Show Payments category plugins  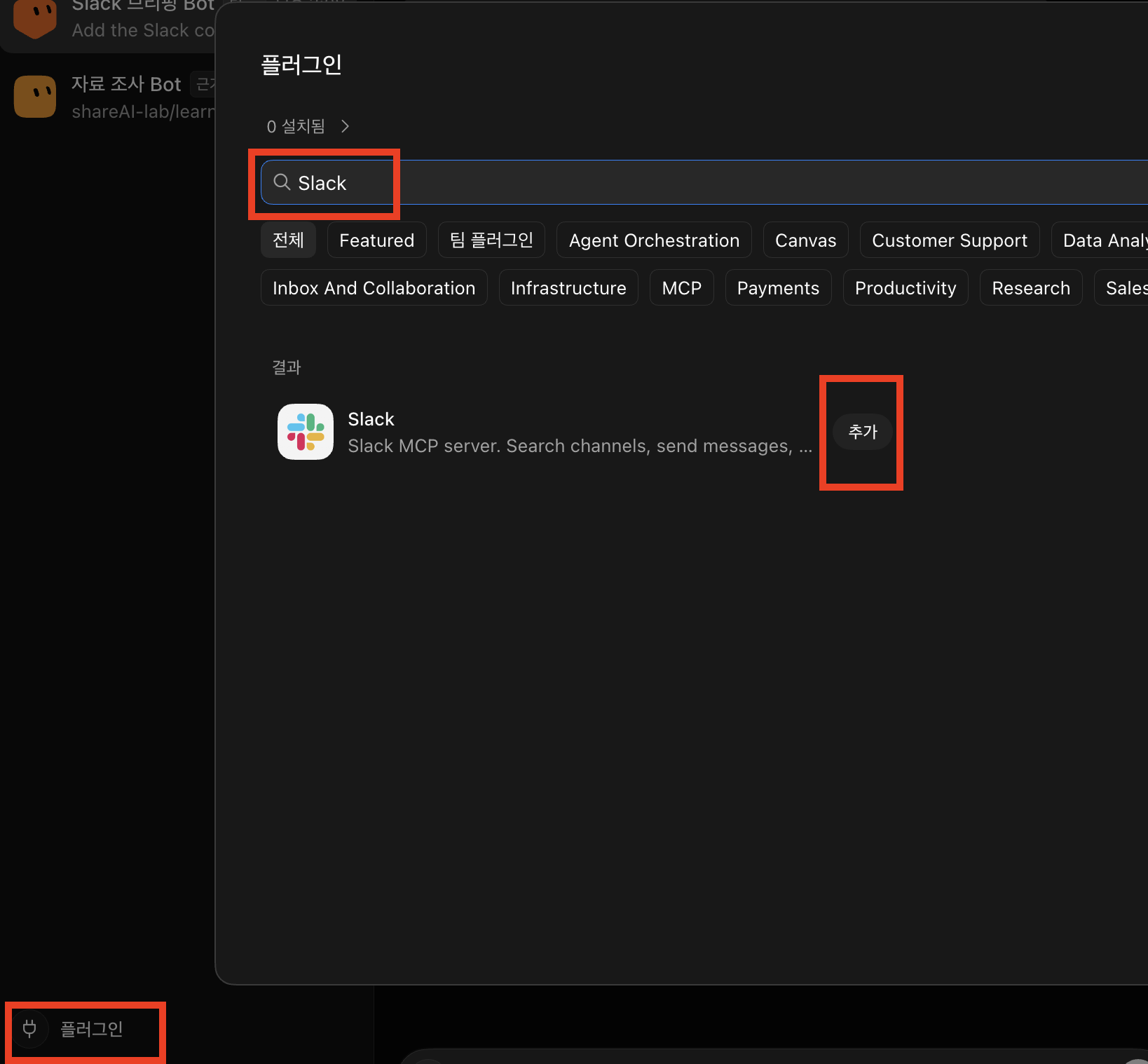778,288
